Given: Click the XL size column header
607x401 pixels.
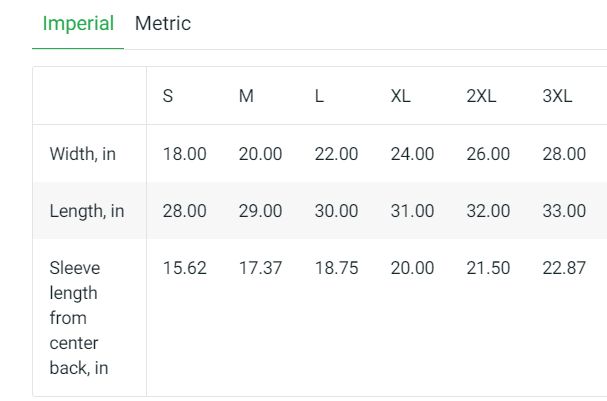Looking at the screenshot, I should [400, 97].
